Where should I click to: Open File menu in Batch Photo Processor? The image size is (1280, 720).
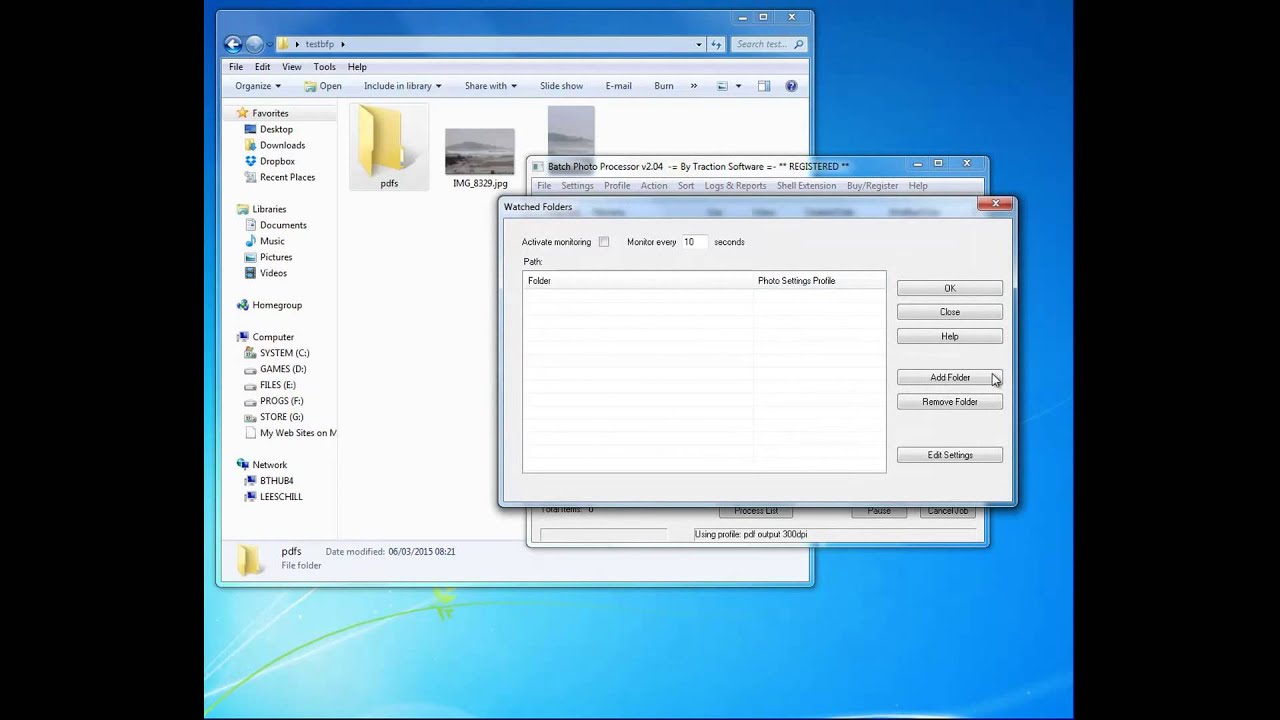[x=544, y=186]
